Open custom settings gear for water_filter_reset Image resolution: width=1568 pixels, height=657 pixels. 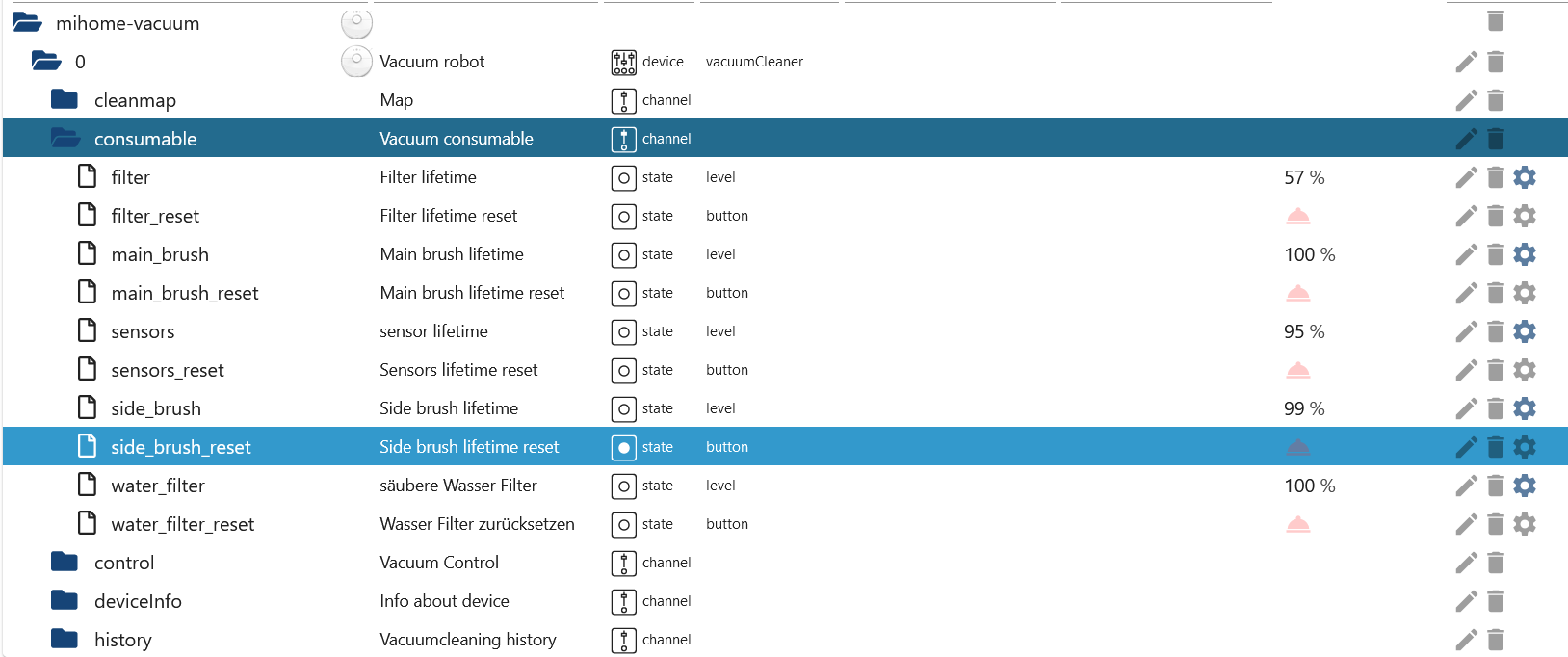[x=1524, y=524]
